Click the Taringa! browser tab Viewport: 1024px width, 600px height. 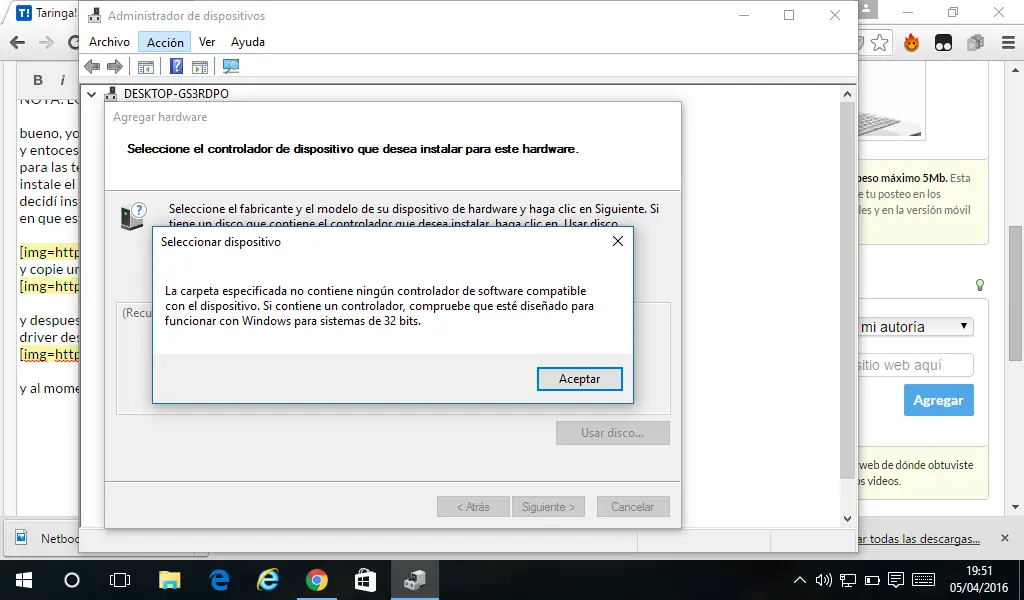click(x=46, y=13)
